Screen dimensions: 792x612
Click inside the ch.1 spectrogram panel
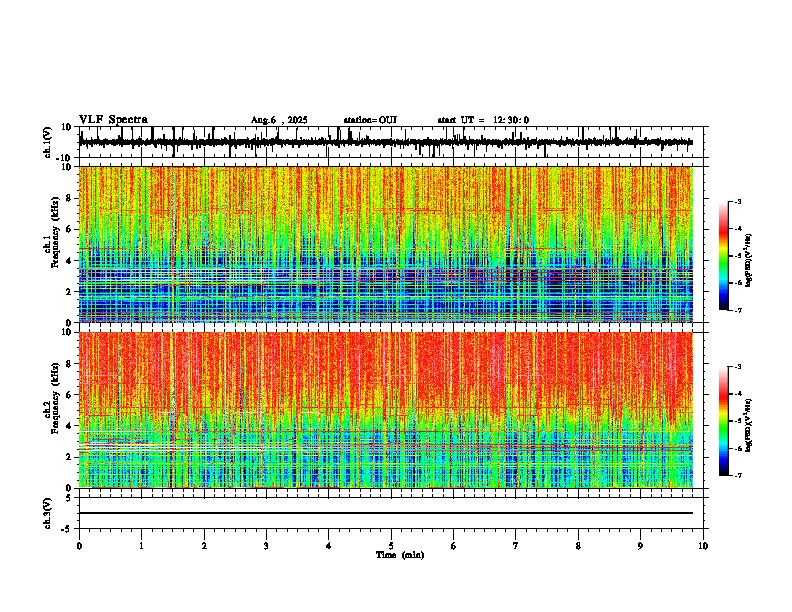386,244
